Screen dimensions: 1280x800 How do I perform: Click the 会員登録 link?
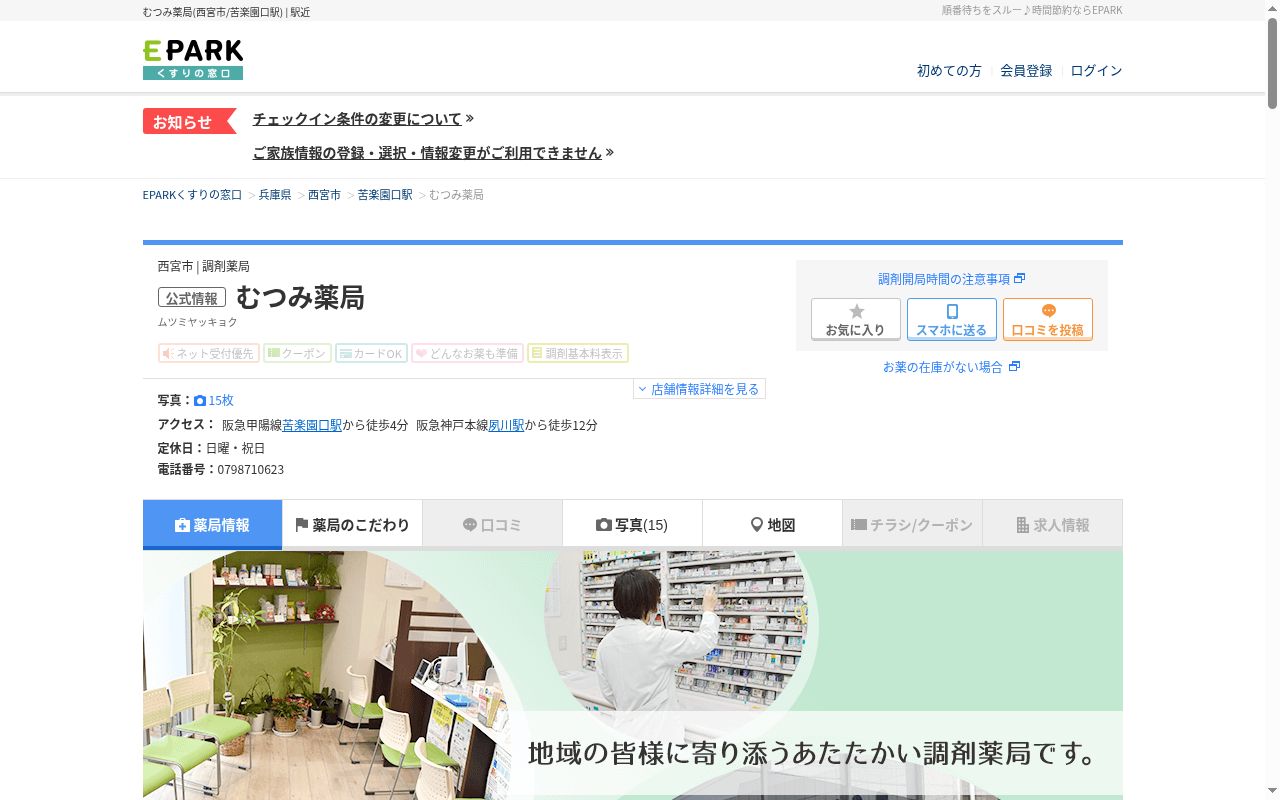coord(1026,71)
